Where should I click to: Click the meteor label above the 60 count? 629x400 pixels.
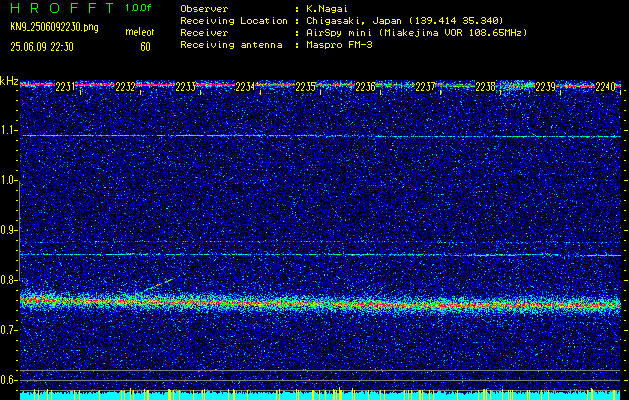[140, 32]
